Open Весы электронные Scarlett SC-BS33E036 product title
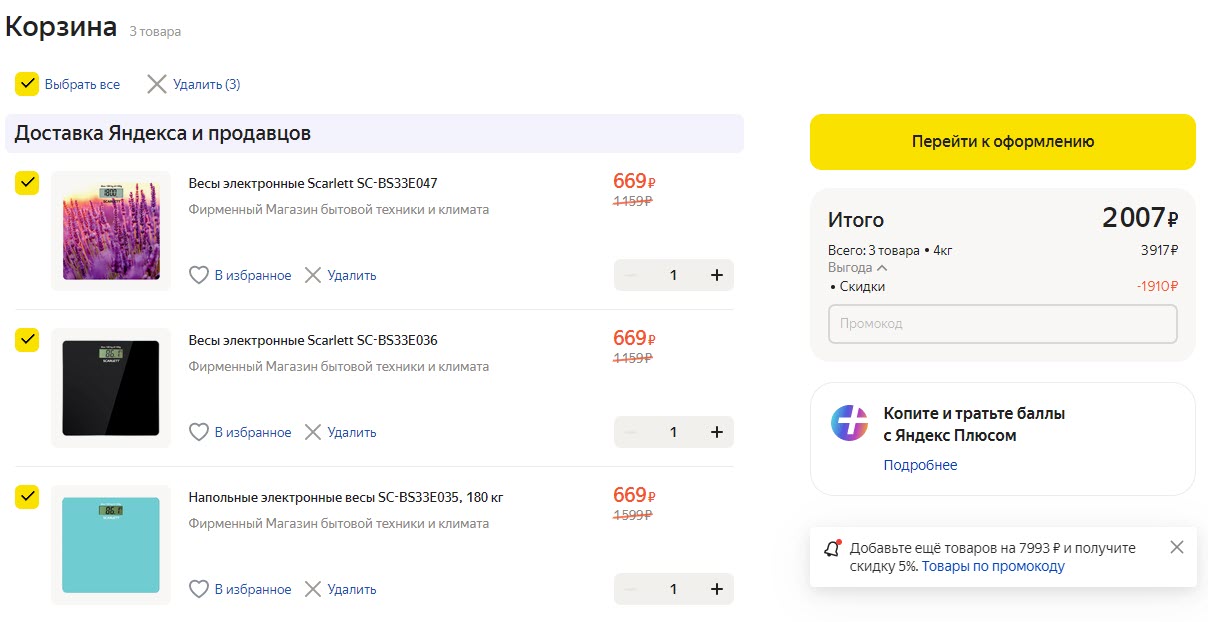Image resolution: width=1208 pixels, height=622 pixels. click(x=313, y=340)
